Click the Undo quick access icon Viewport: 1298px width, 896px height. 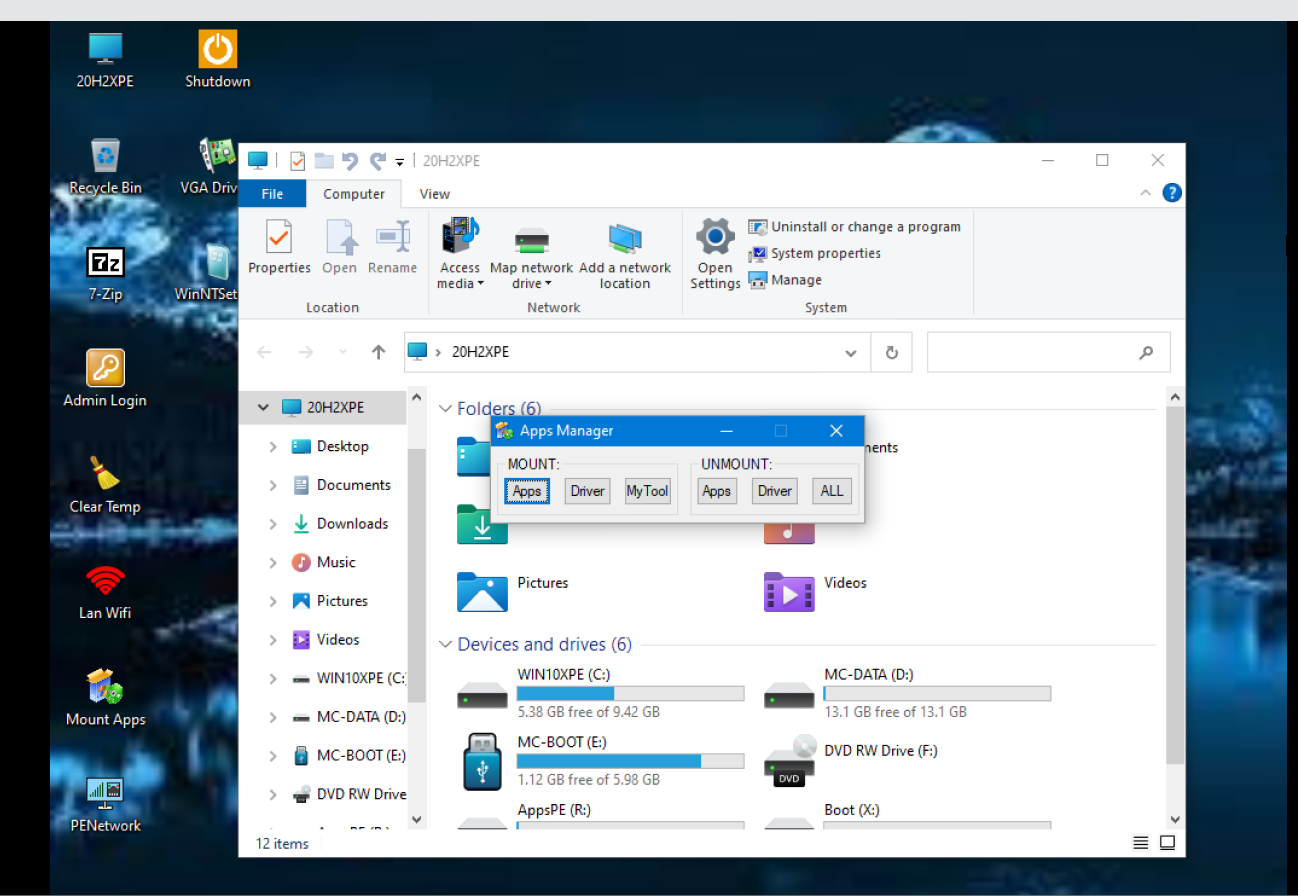point(349,160)
